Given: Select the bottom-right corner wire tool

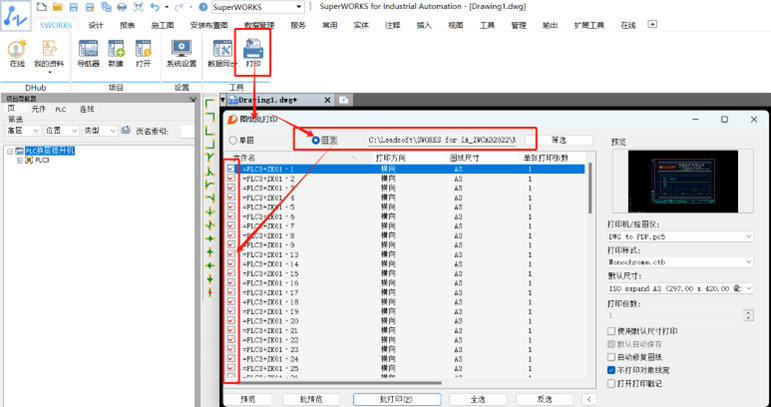Looking at the screenshot, I should 210,144.
